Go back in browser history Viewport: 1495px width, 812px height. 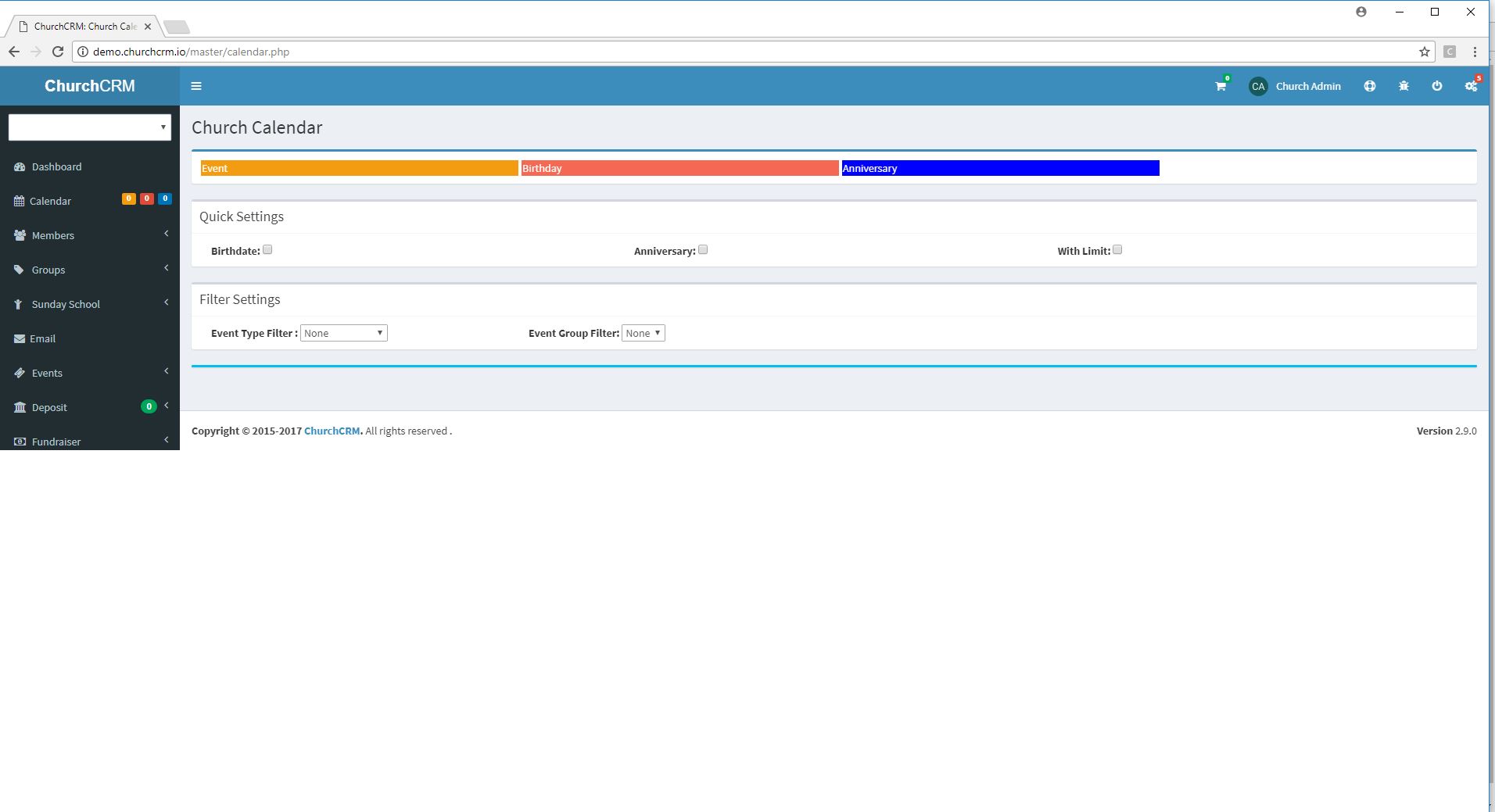tap(14, 52)
